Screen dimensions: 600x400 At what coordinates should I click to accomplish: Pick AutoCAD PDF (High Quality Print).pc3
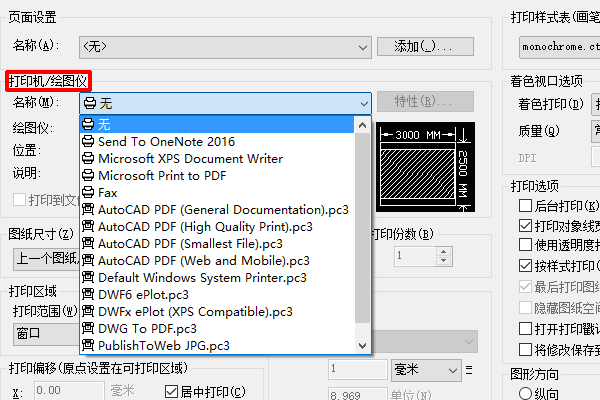tap(217, 227)
